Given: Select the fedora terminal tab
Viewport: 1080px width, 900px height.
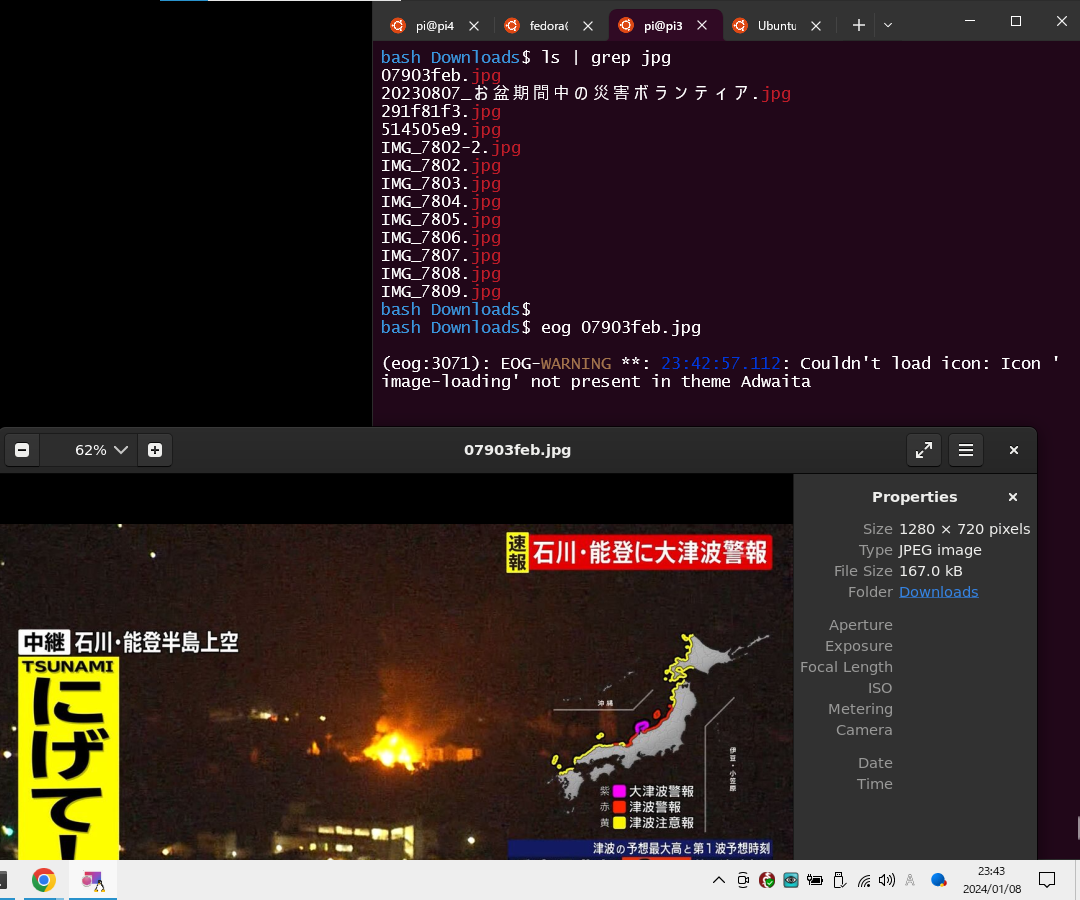Looking at the screenshot, I should coord(545,24).
